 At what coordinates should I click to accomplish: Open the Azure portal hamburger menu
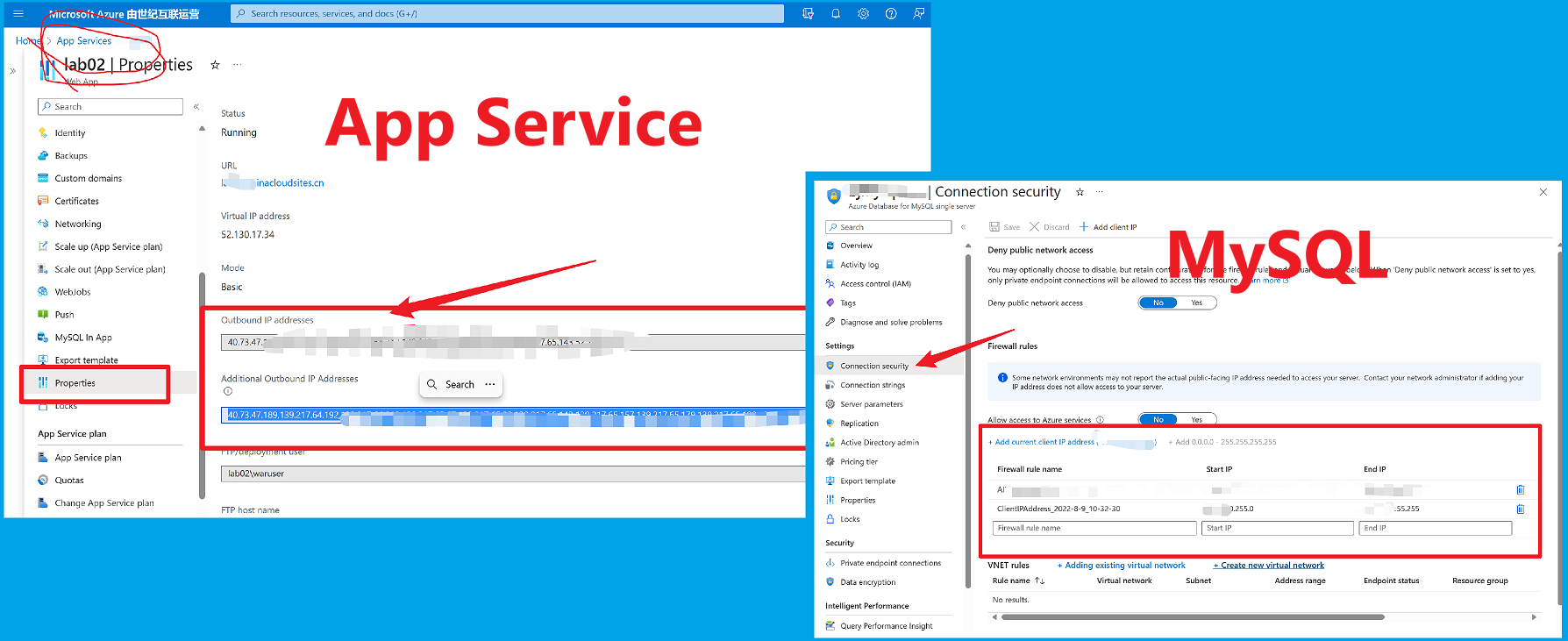(18, 14)
